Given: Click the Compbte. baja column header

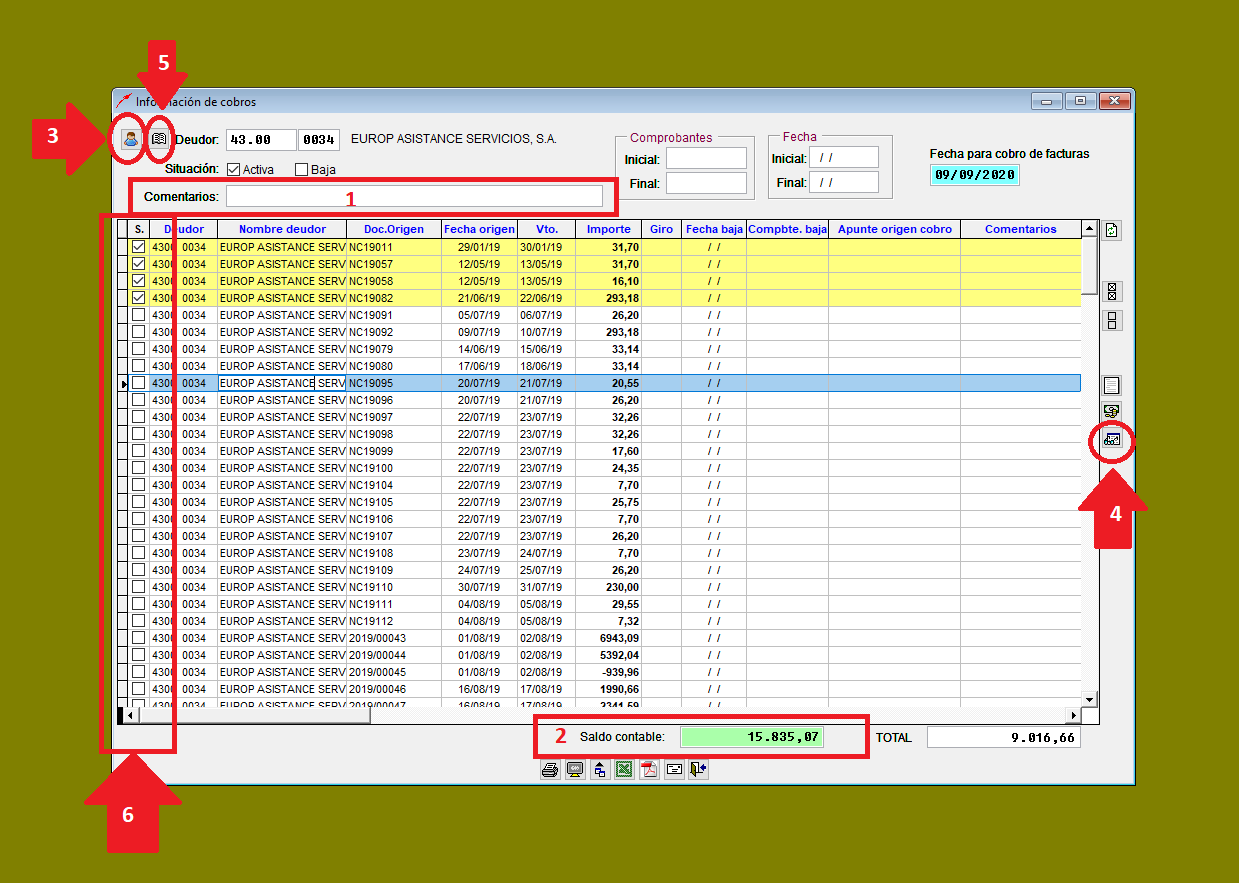Looking at the screenshot, I should (787, 230).
